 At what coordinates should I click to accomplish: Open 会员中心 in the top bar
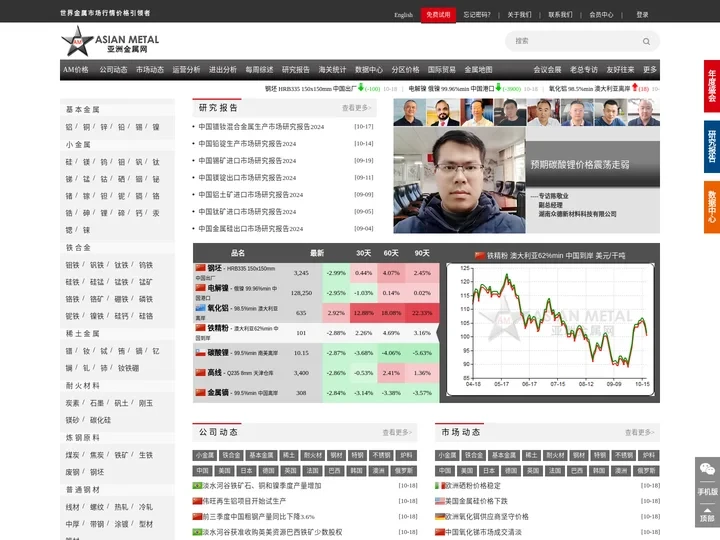coord(601,15)
